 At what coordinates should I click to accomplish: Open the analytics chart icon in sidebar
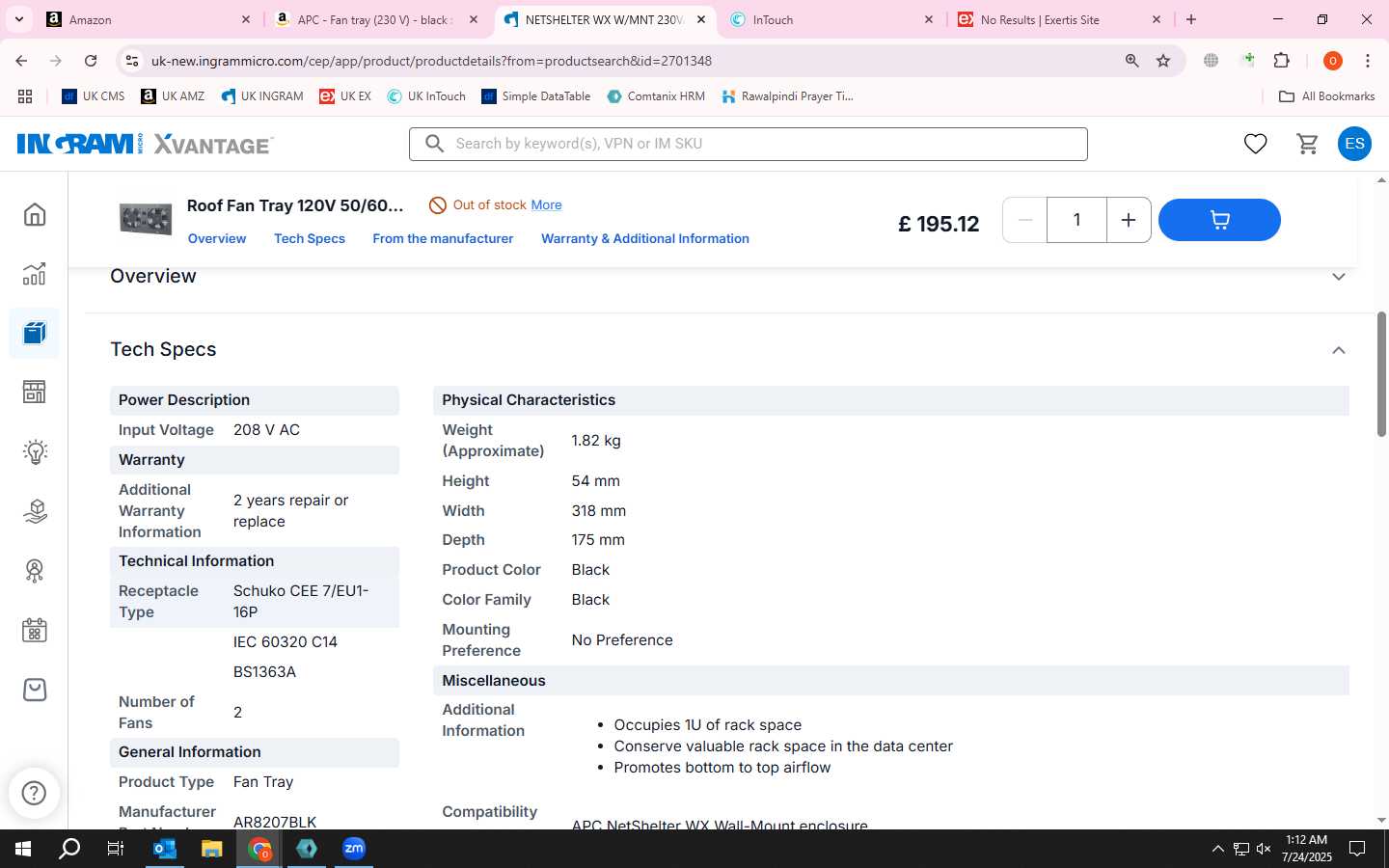point(35,274)
